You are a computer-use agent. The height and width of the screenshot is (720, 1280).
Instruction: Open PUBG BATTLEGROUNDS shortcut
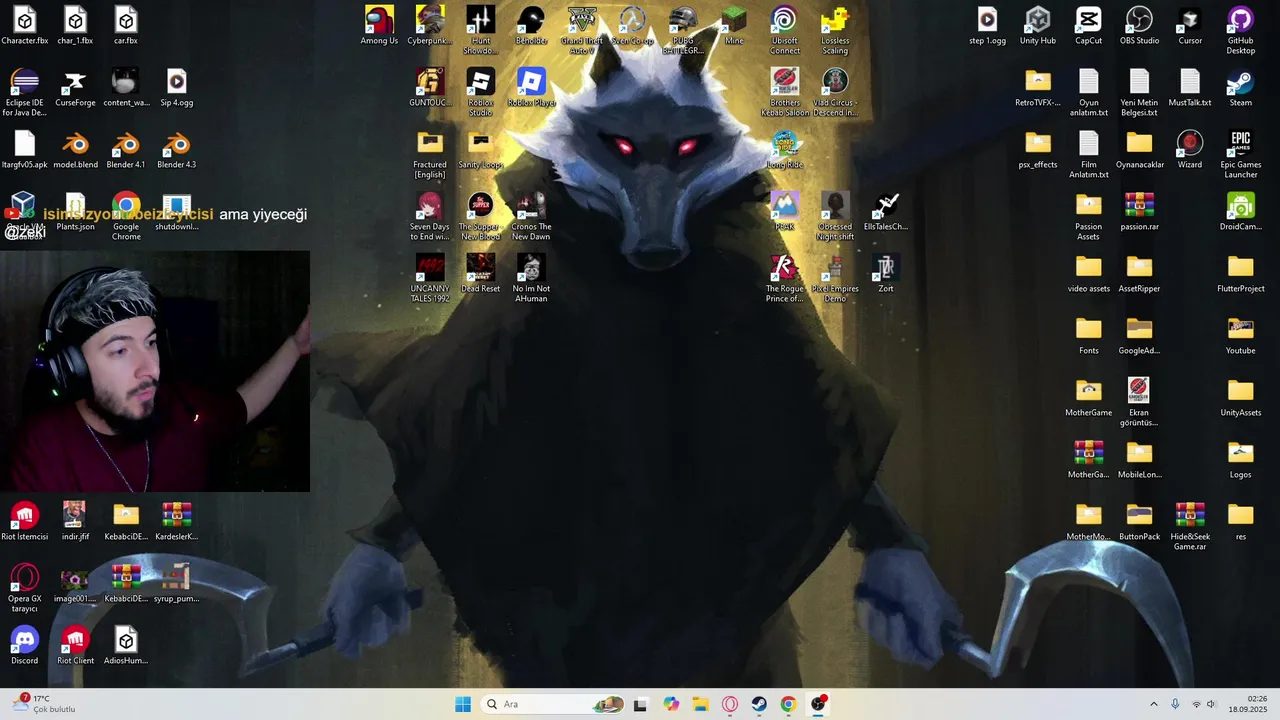coord(683,30)
